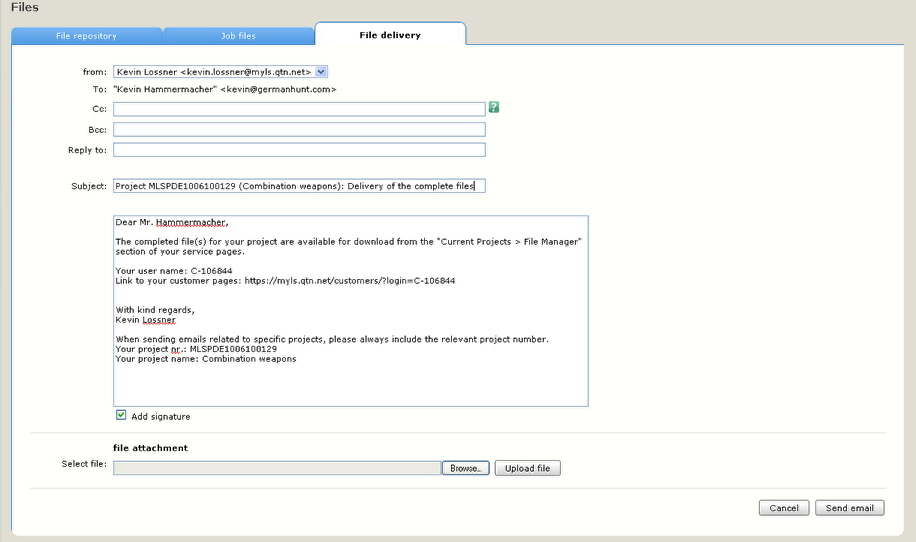
Task: Click the 'Files' page heading
Action: [x=25, y=8]
